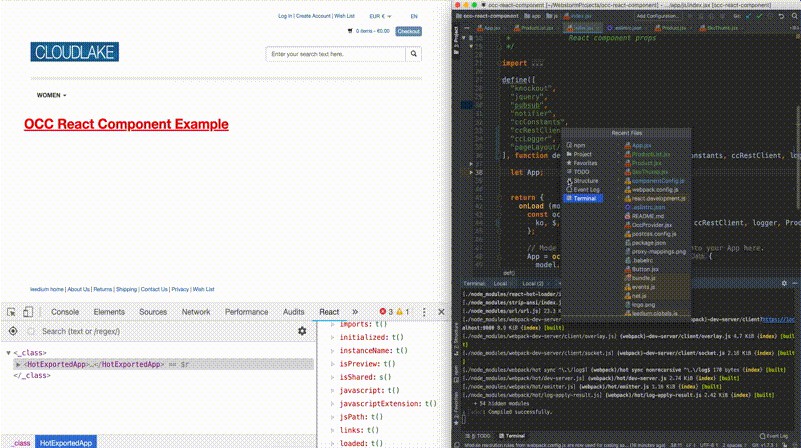Click the WebStorm search everywhere magnifier icon
Viewport: 801px width, 448px height.
(794, 16)
